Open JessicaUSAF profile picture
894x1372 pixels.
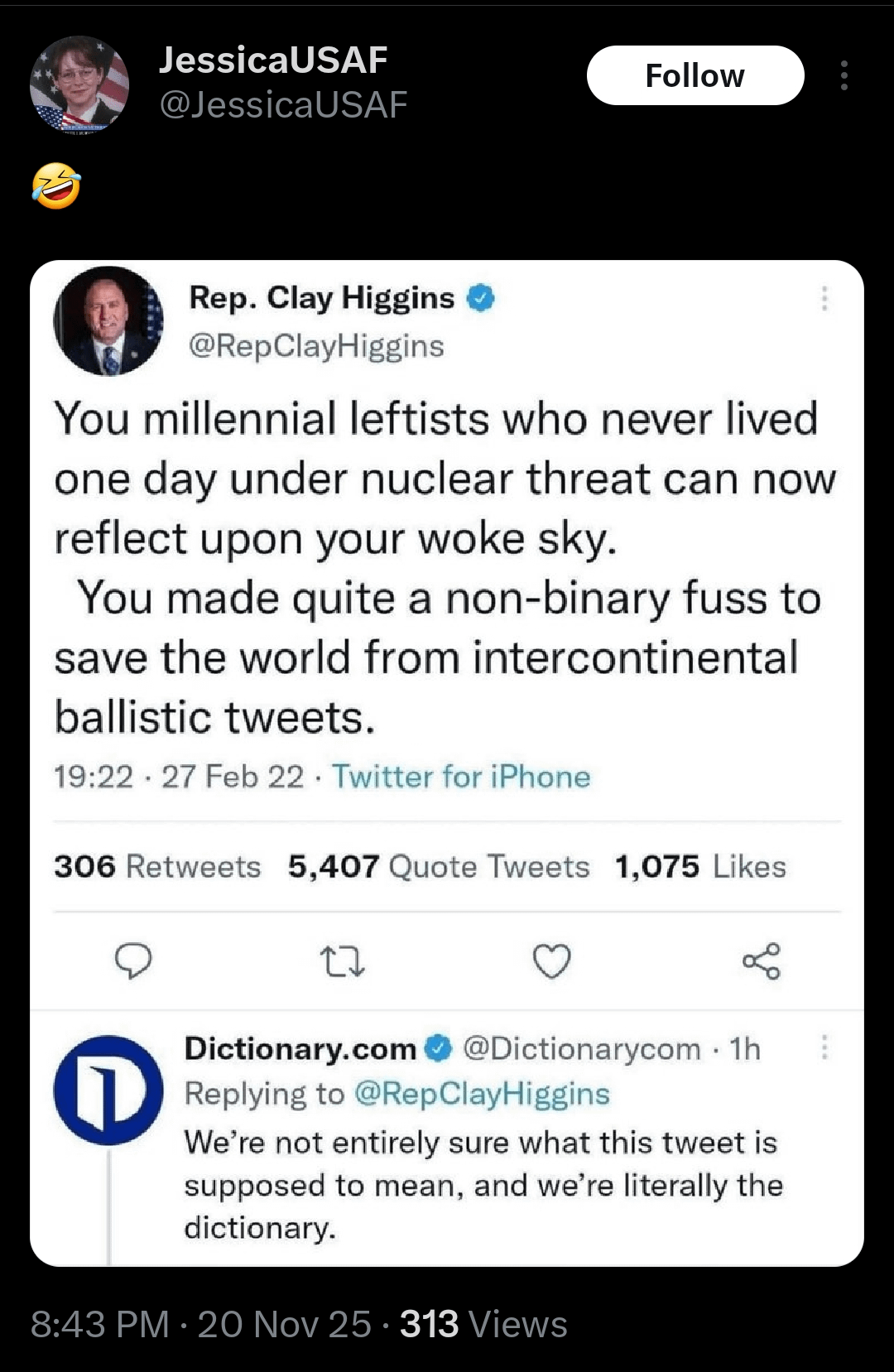coord(79,85)
